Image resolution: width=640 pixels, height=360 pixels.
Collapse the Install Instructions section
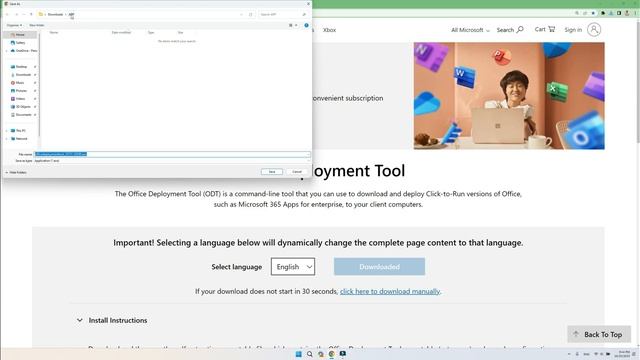80,320
